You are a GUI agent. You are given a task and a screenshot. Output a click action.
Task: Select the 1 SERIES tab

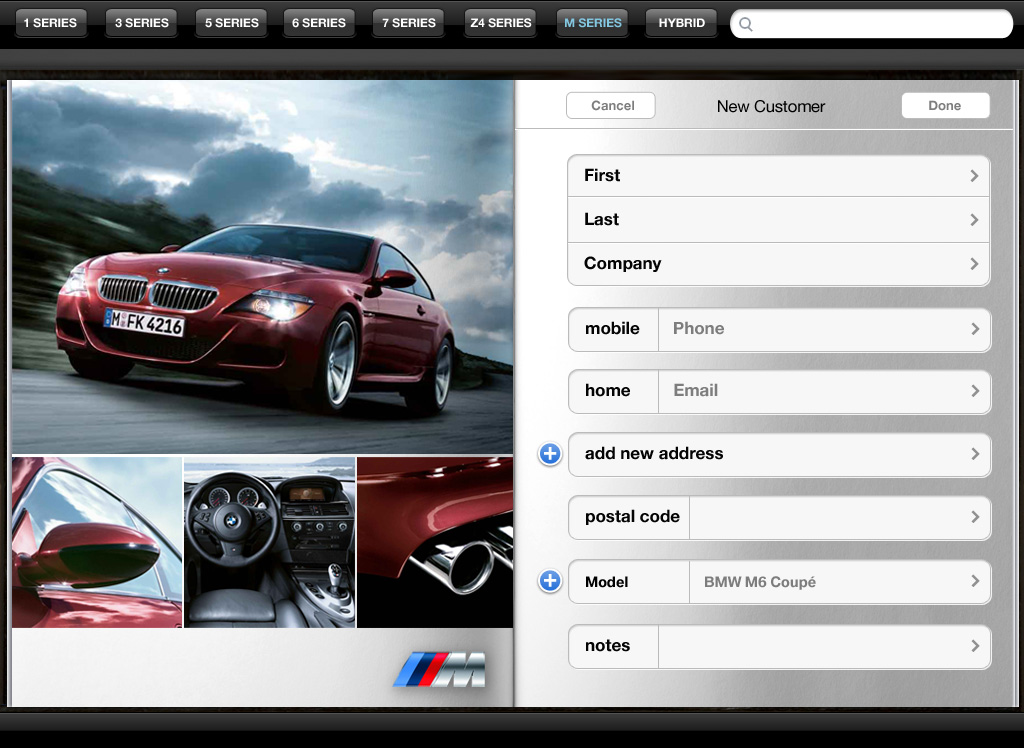50,23
